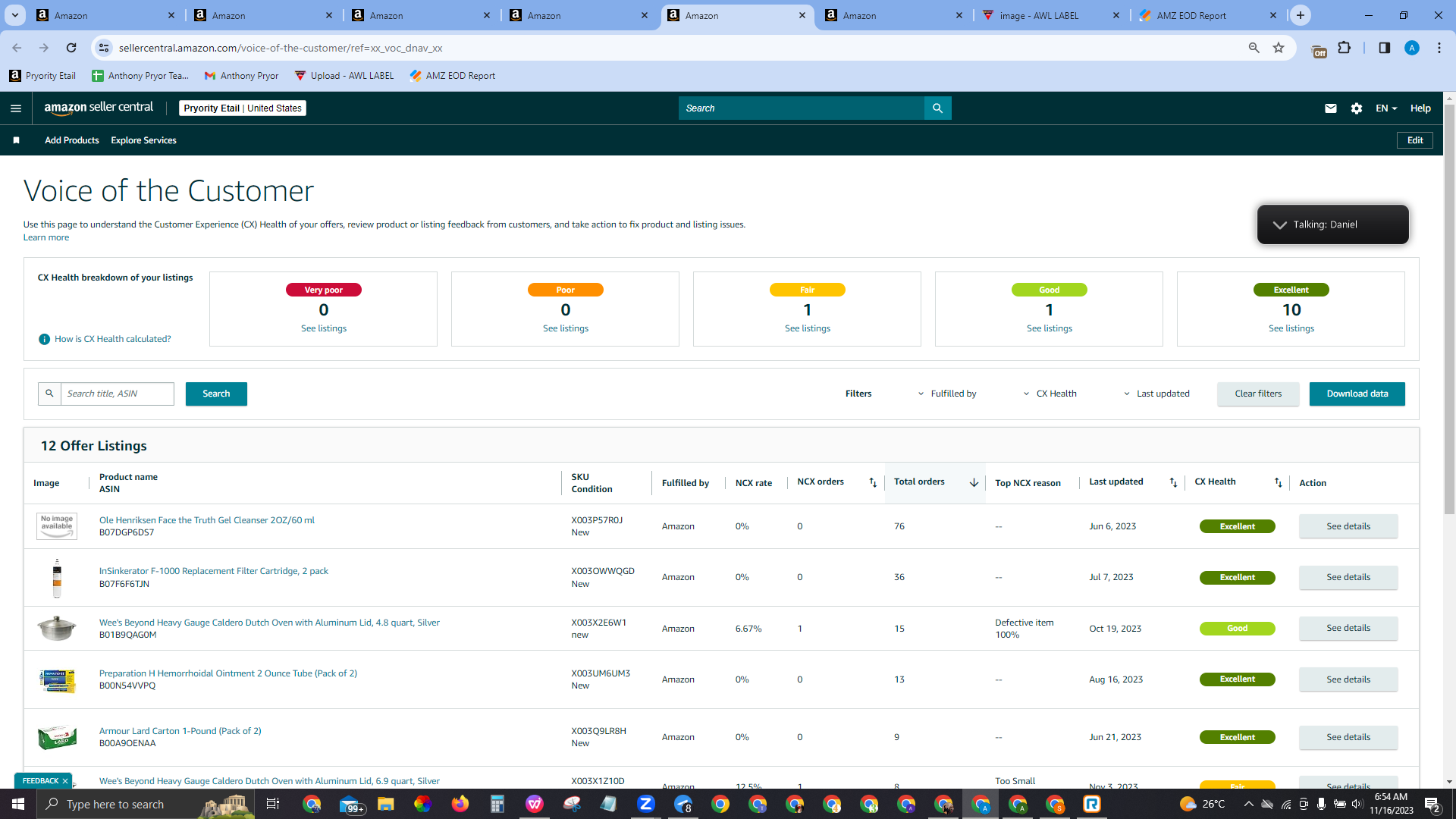1456x819 pixels.
Task: See details for Armour Lard Carton
Action: [x=1348, y=737]
